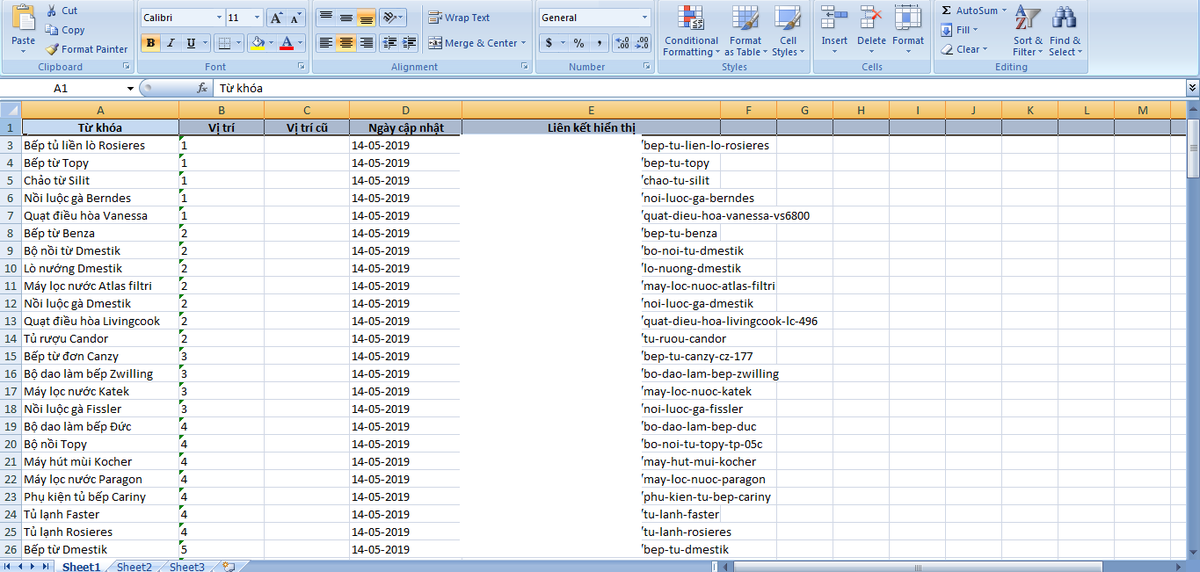Open Format as Table gallery
Screen dimensions: 1200x572
click(744, 31)
